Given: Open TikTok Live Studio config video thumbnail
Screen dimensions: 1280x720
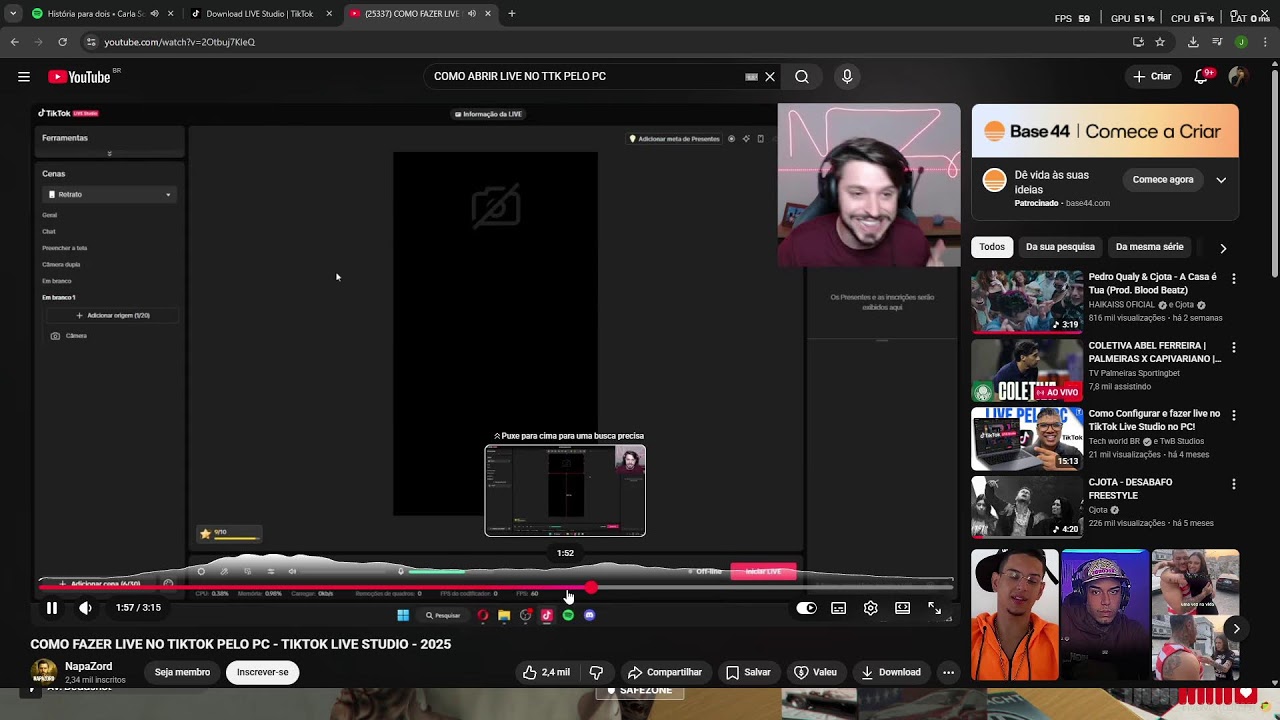Looking at the screenshot, I should point(1027,438).
